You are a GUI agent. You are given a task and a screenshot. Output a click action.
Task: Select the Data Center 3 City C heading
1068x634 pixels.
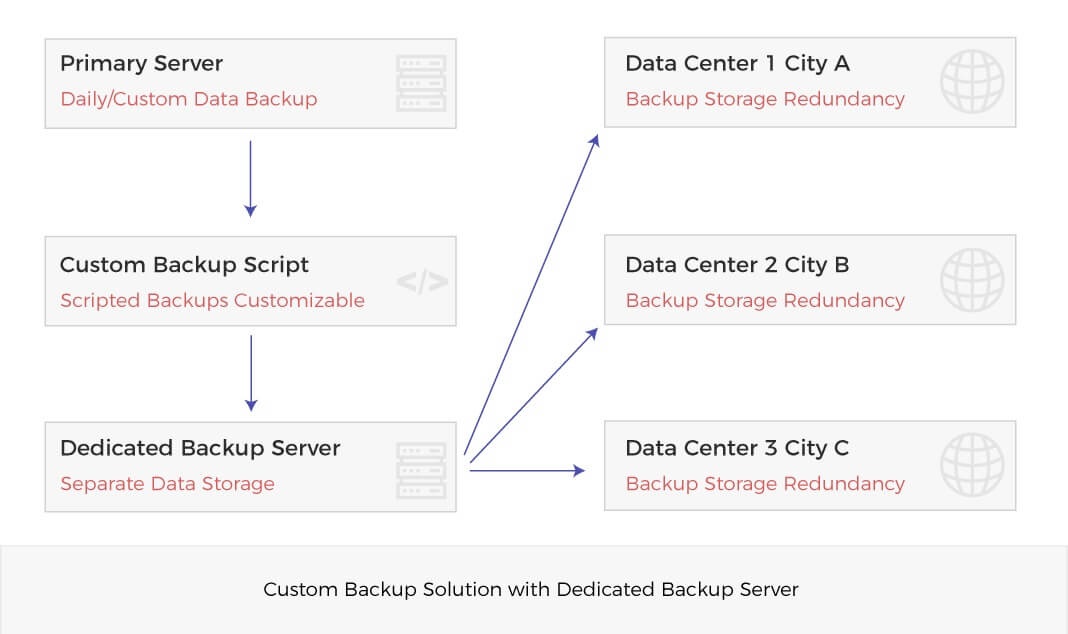tap(737, 448)
